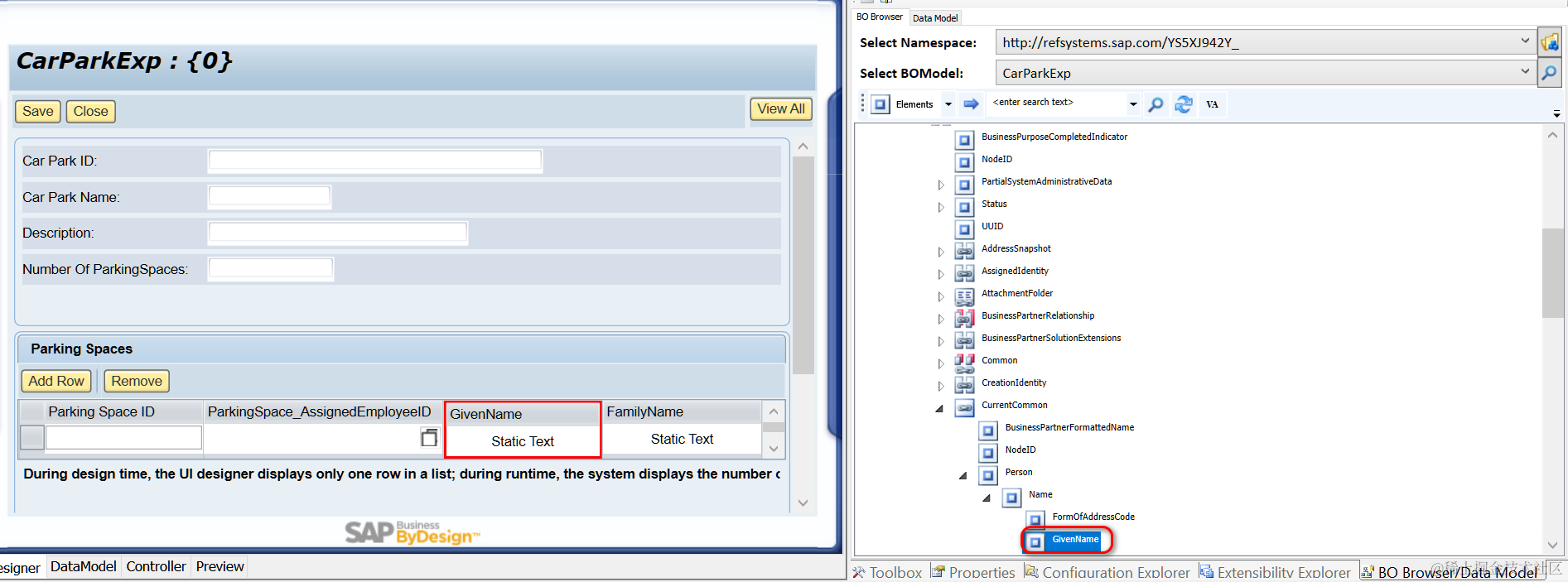Open the Select BOModel dropdown
This screenshot has width=1568, height=582.
1525,71
